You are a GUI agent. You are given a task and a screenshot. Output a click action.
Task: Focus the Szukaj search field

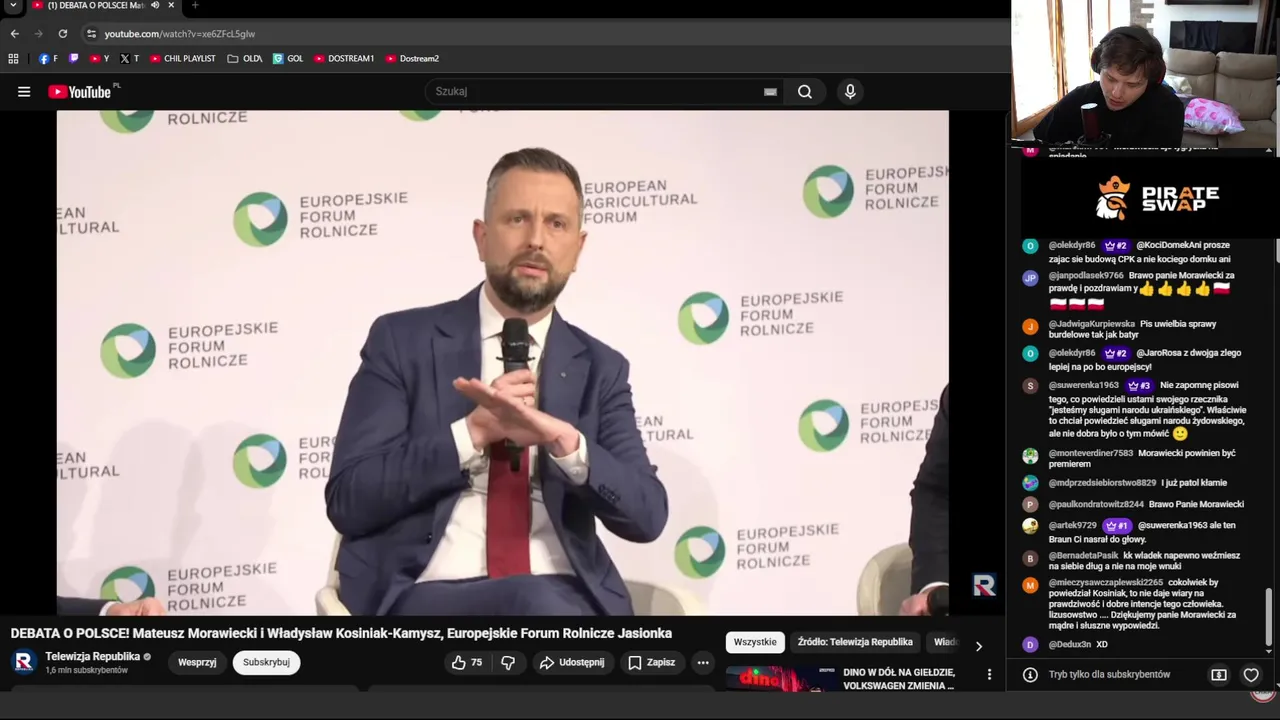coord(598,92)
